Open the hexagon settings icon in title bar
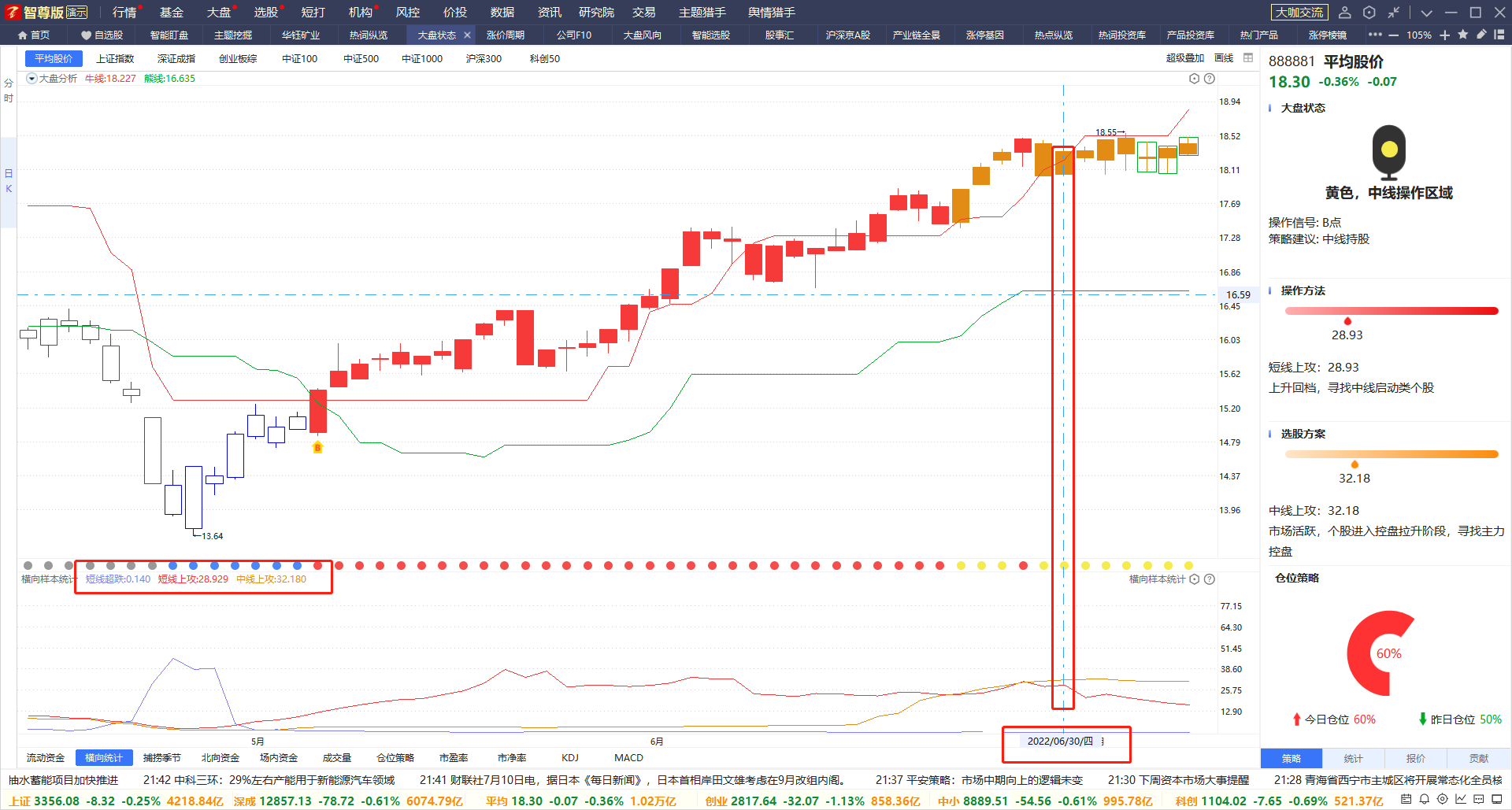 click(1369, 13)
